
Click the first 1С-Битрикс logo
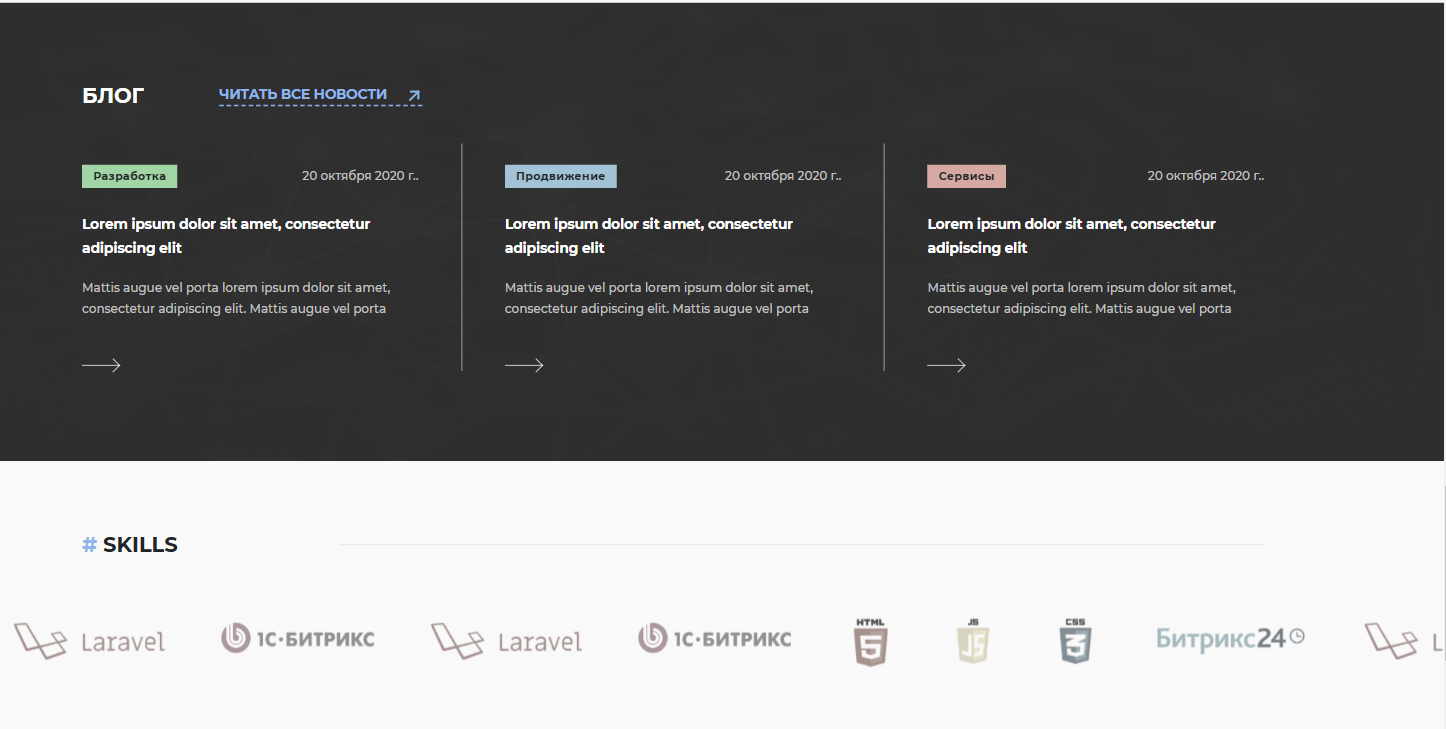(298, 638)
